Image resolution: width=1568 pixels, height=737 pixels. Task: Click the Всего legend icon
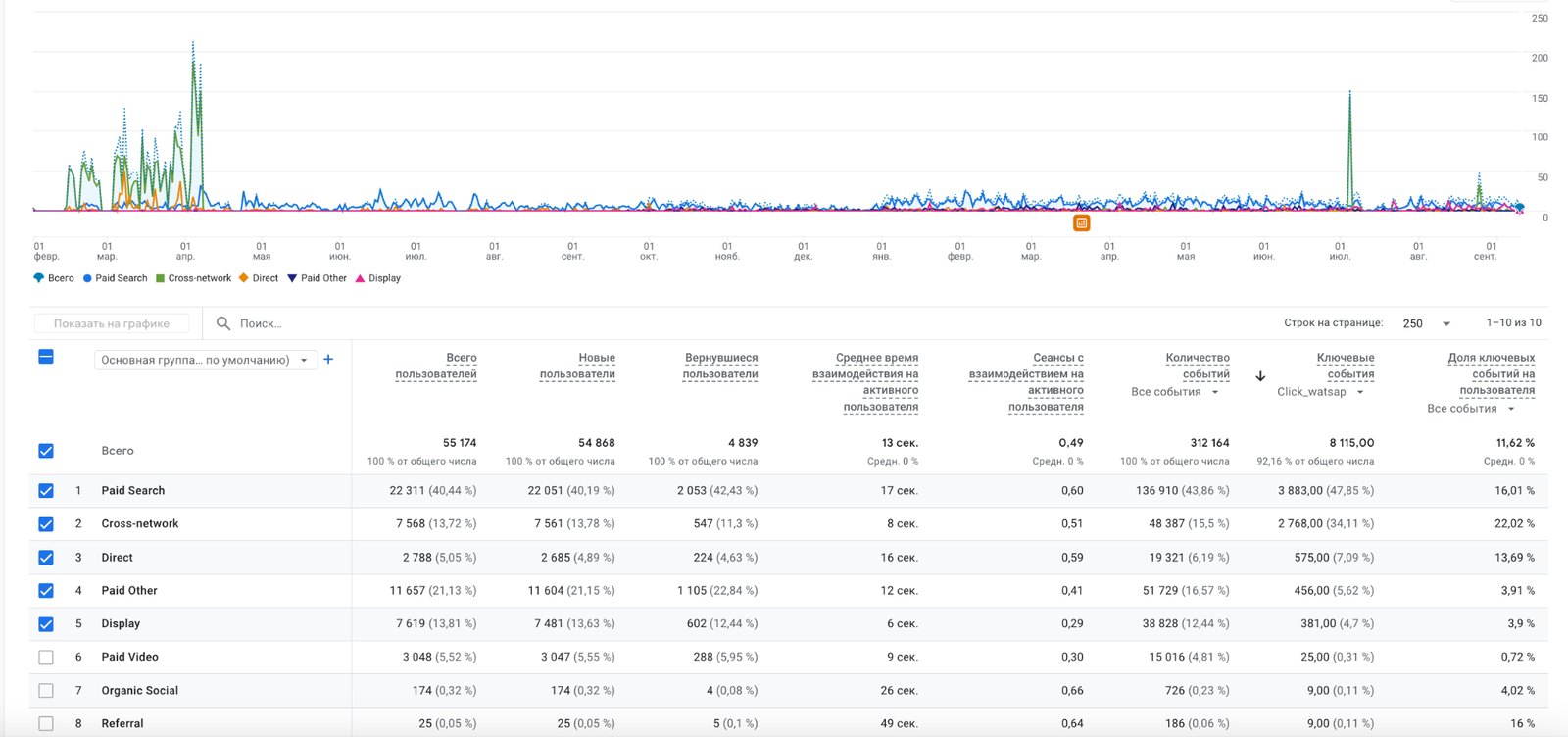pos(39,278)
